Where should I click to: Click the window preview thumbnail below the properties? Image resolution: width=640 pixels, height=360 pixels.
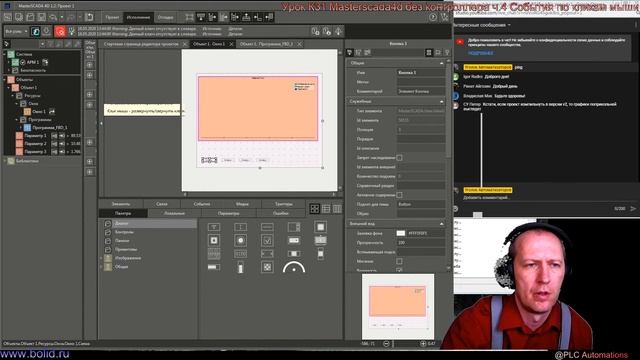[398, 307]
